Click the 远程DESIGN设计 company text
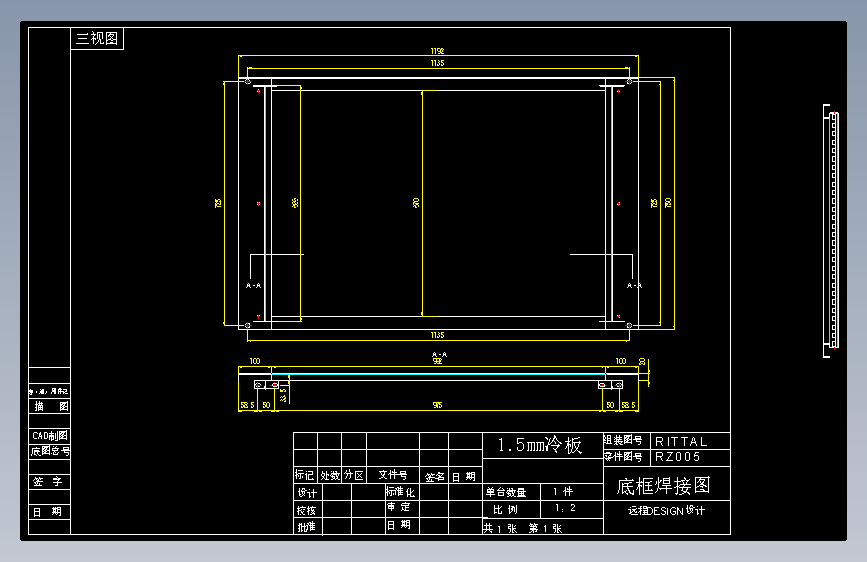This screenshot has width=867, height=562. click(666, 511)
